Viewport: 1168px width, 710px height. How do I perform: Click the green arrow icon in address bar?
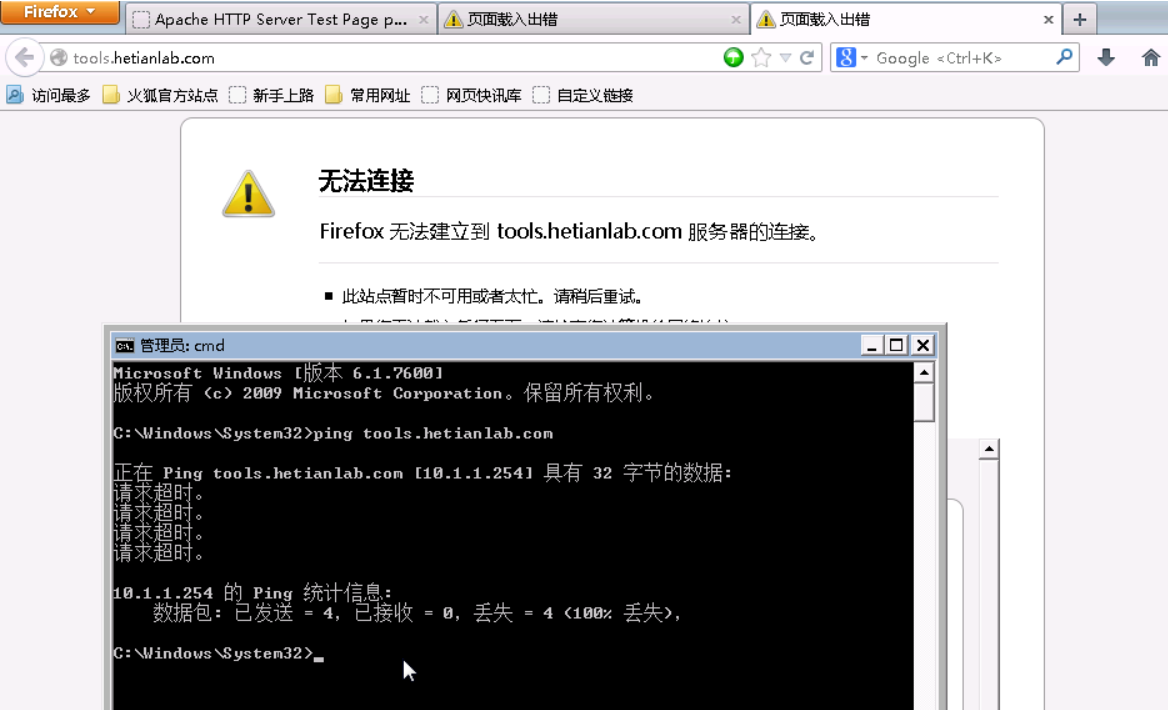pos(734,57)
